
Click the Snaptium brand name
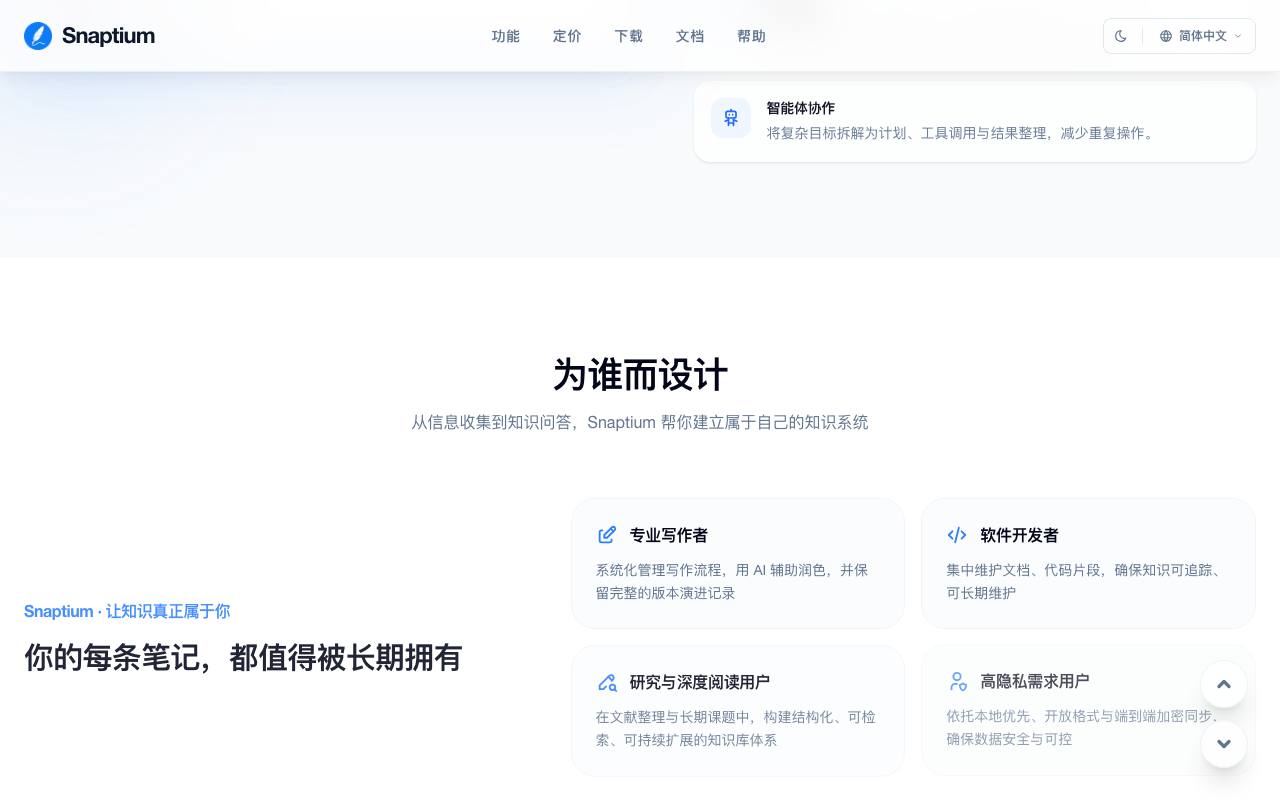[x=108, y=36]
